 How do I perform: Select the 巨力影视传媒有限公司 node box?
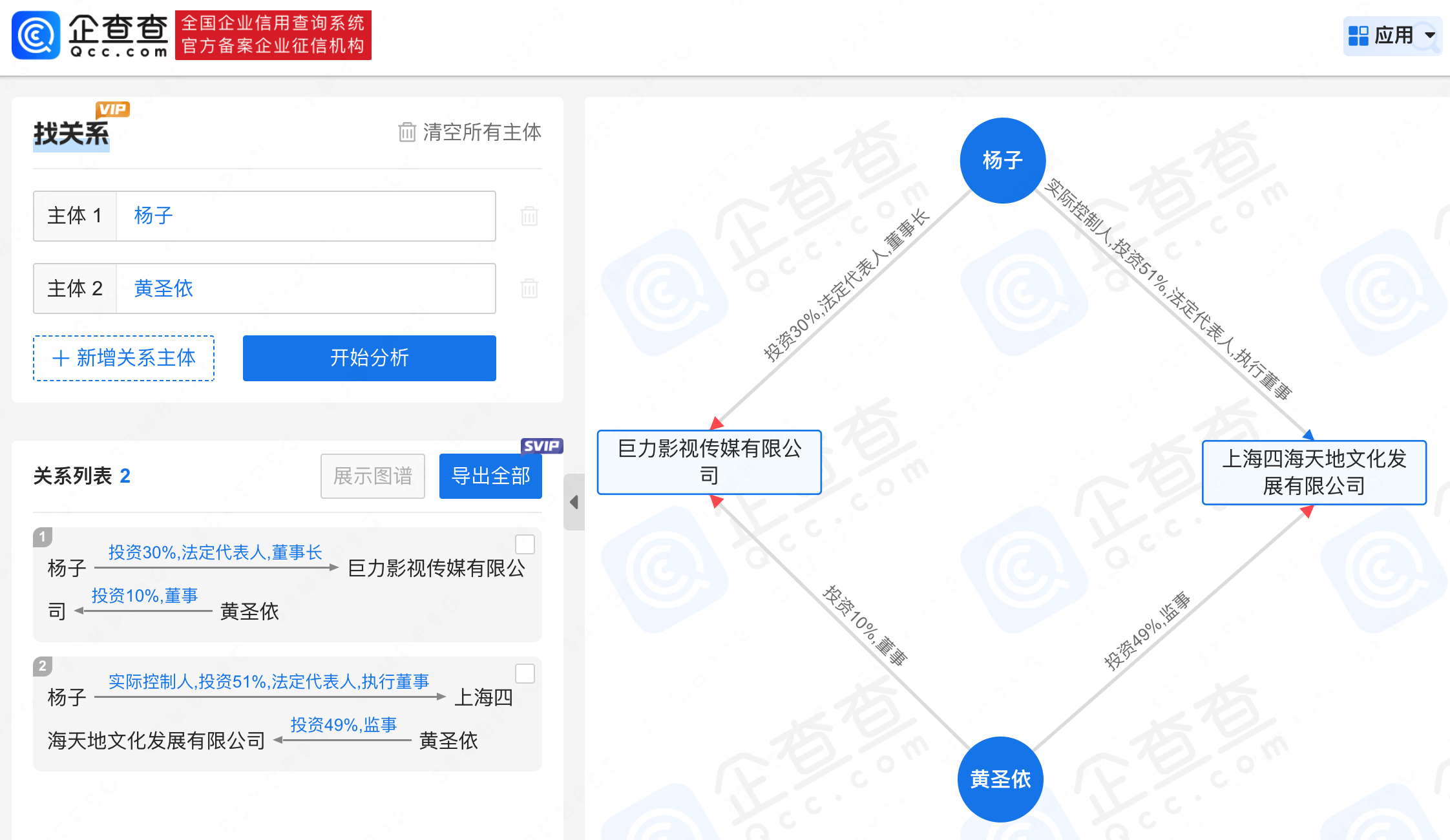pyautogui.click(x=709, y=462)
